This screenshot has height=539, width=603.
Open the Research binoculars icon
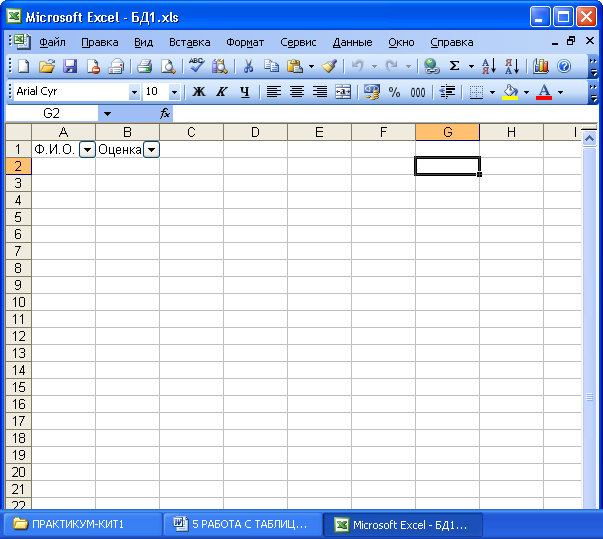point(220,66)
